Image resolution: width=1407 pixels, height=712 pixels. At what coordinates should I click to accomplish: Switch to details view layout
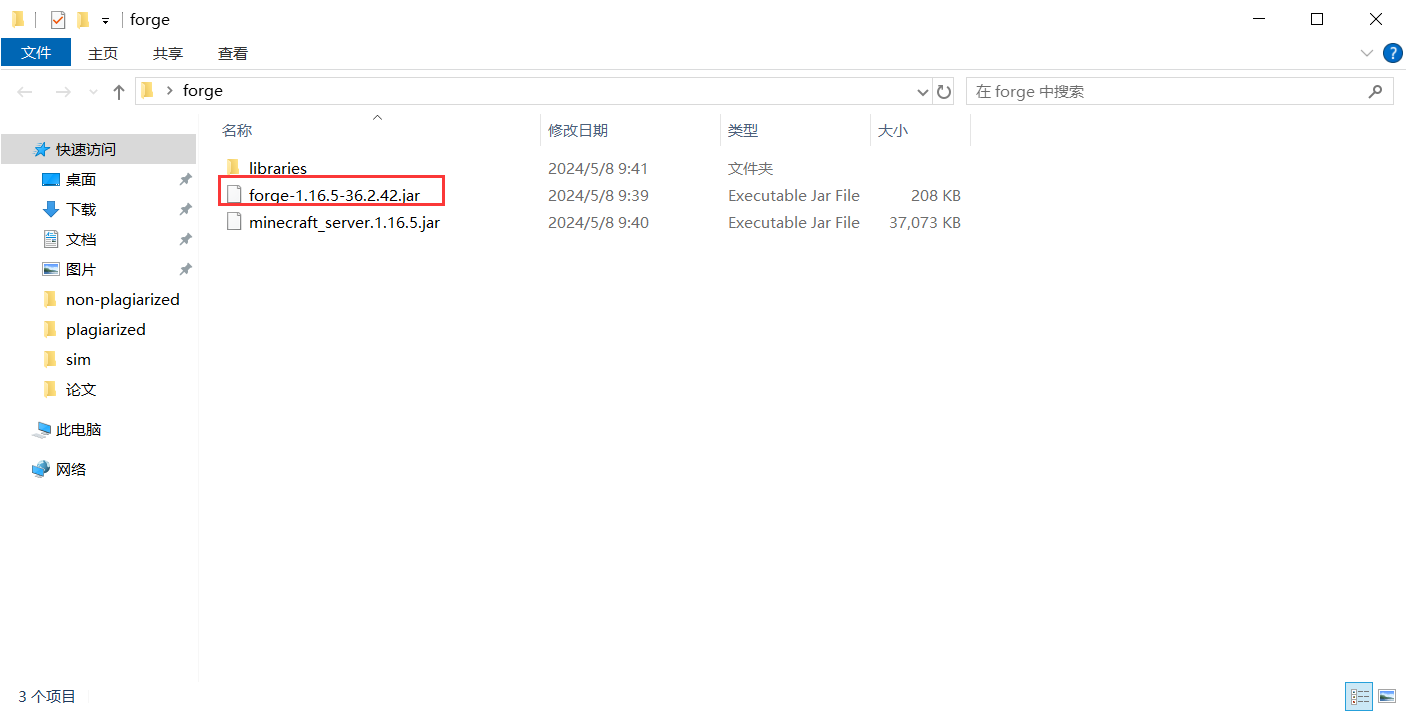coord(1360,696)
